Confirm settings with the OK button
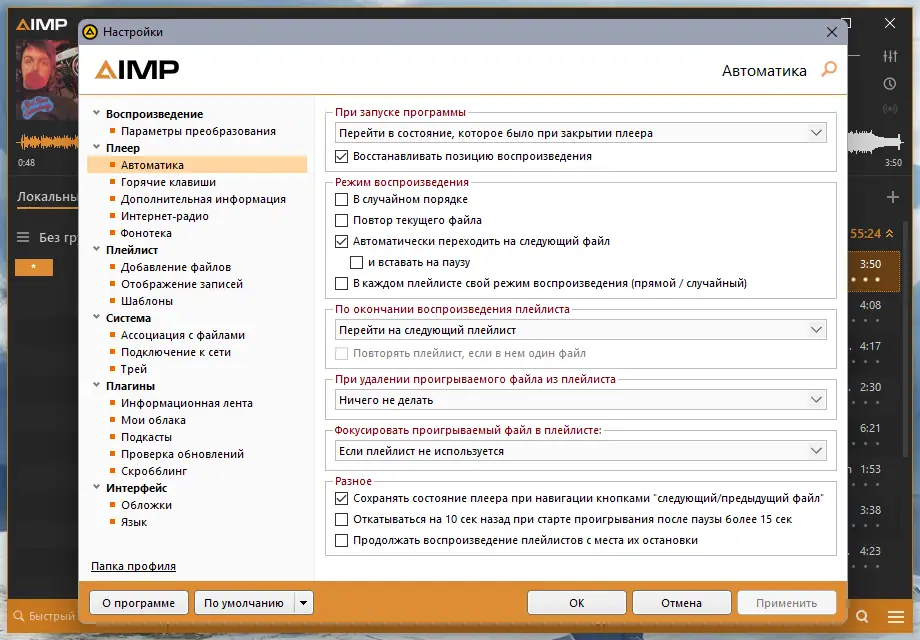 (x=576, y=602)
